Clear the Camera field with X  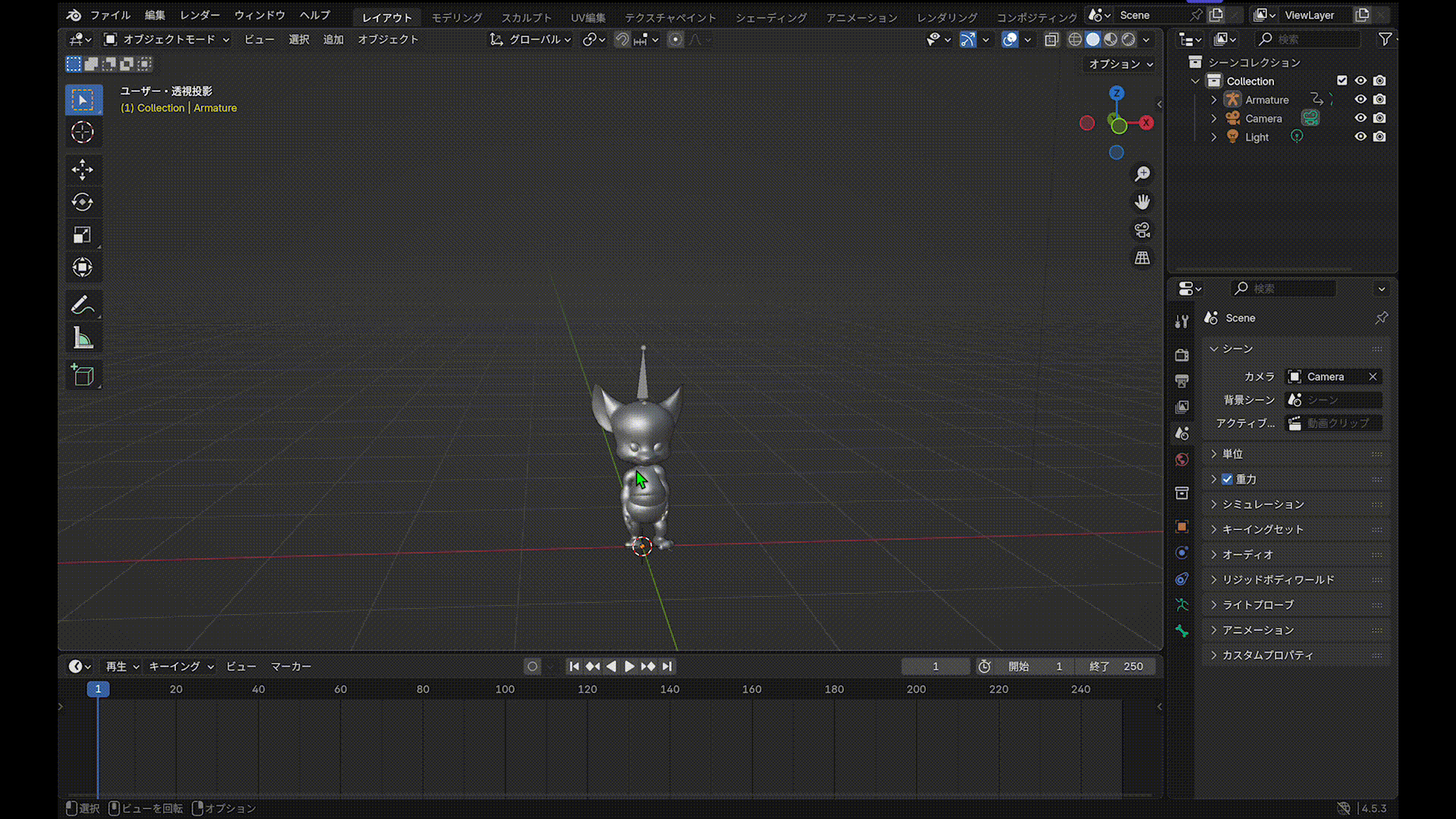pos(1373,377)
